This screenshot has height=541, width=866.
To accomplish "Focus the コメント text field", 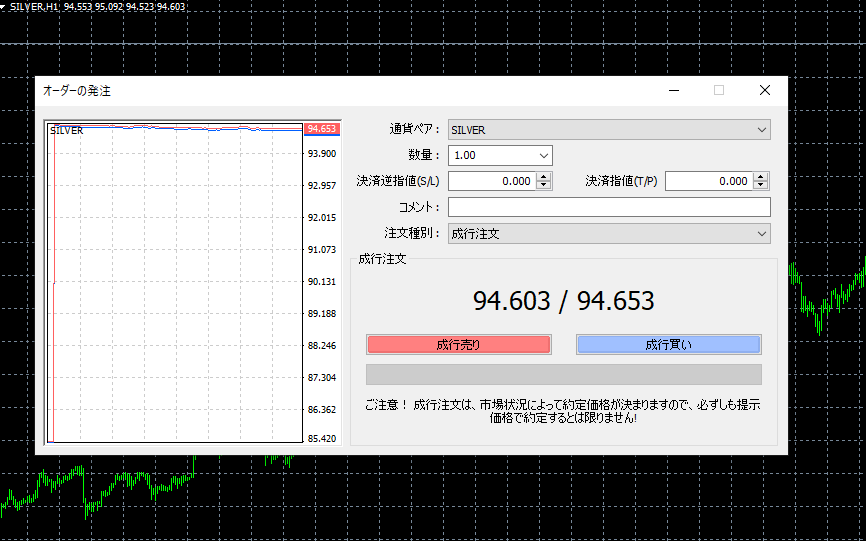I will click(x=609, y=207).
